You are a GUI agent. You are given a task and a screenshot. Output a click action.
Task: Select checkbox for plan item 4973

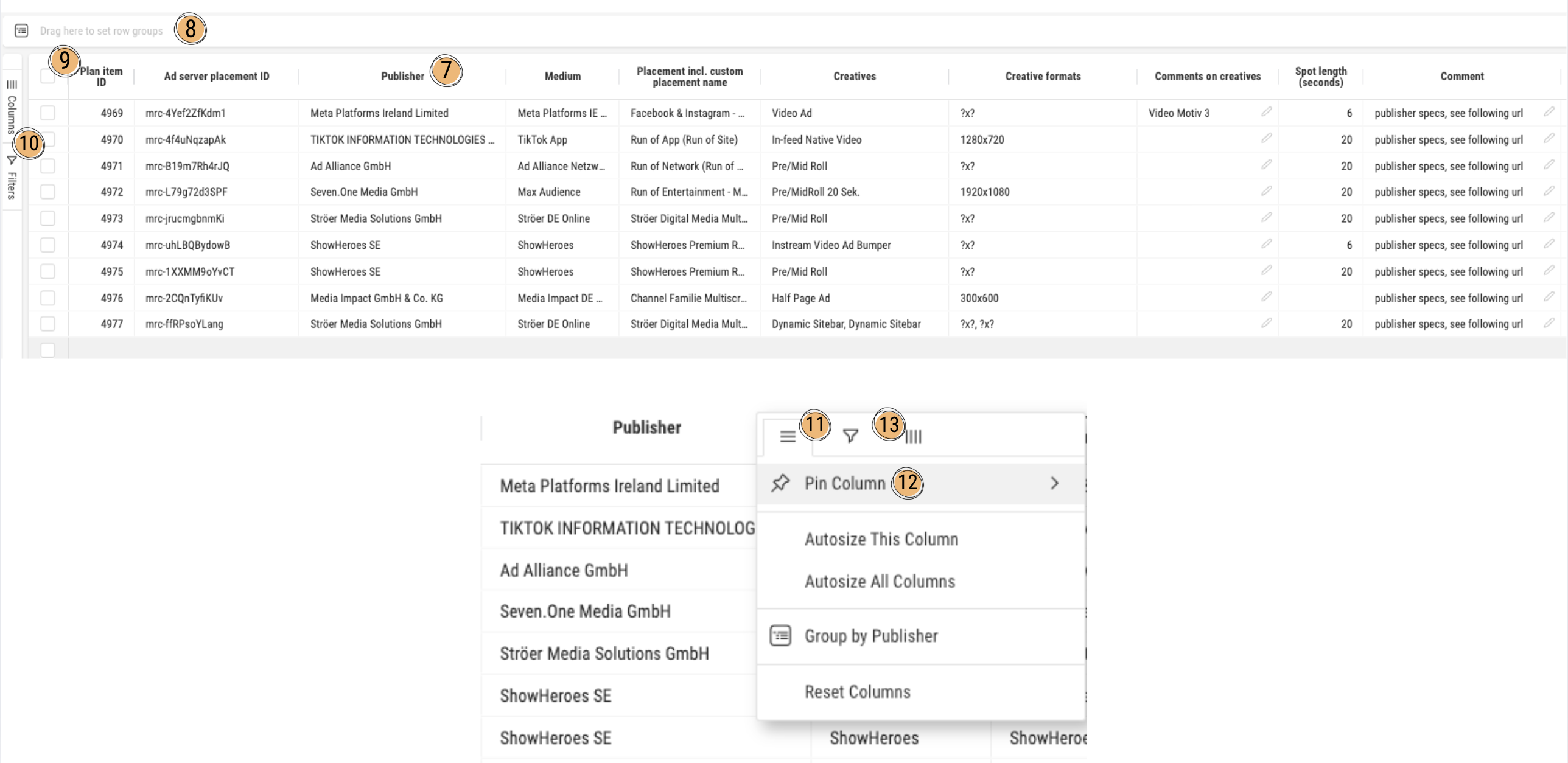pyautogui.click(x=47, y=218)
